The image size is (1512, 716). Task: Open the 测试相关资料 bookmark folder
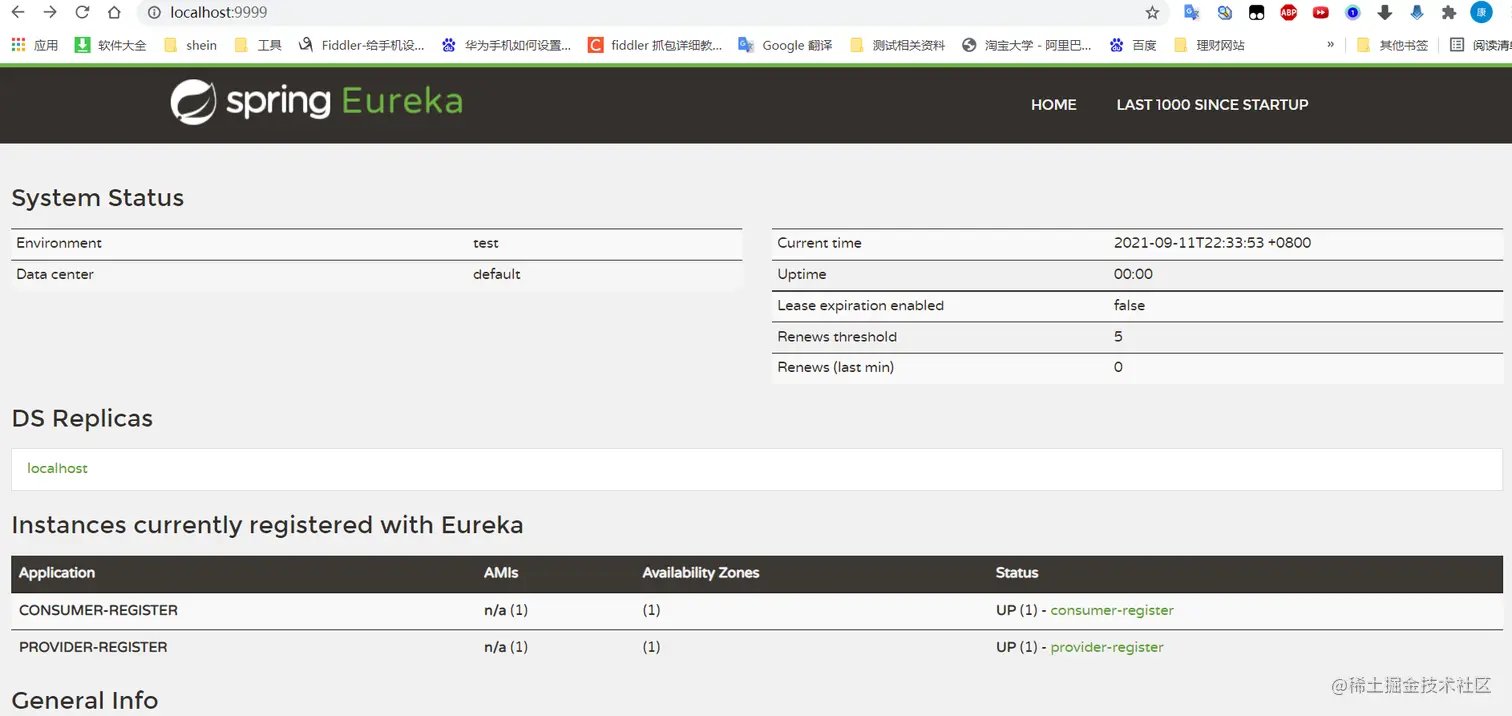897,45
